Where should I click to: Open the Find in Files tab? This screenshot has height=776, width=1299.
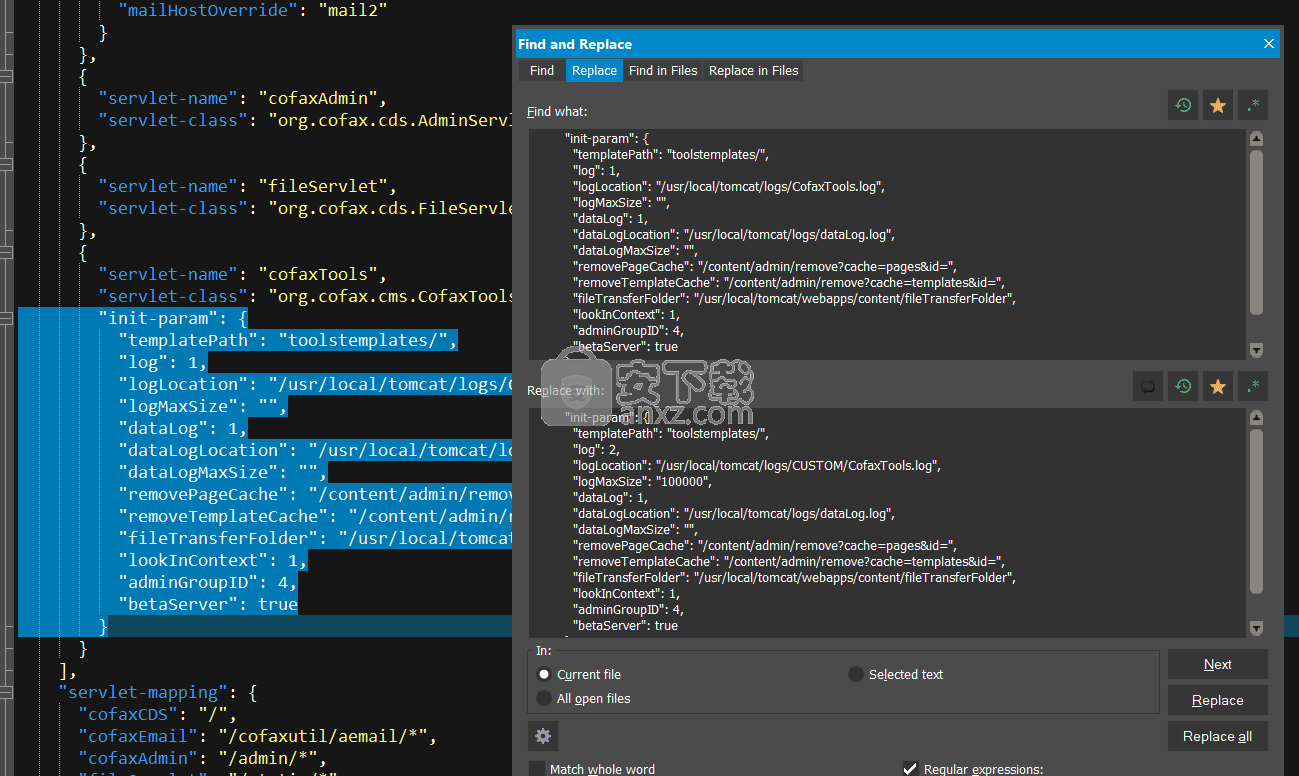pyautogui.click(x=663, y=70)
